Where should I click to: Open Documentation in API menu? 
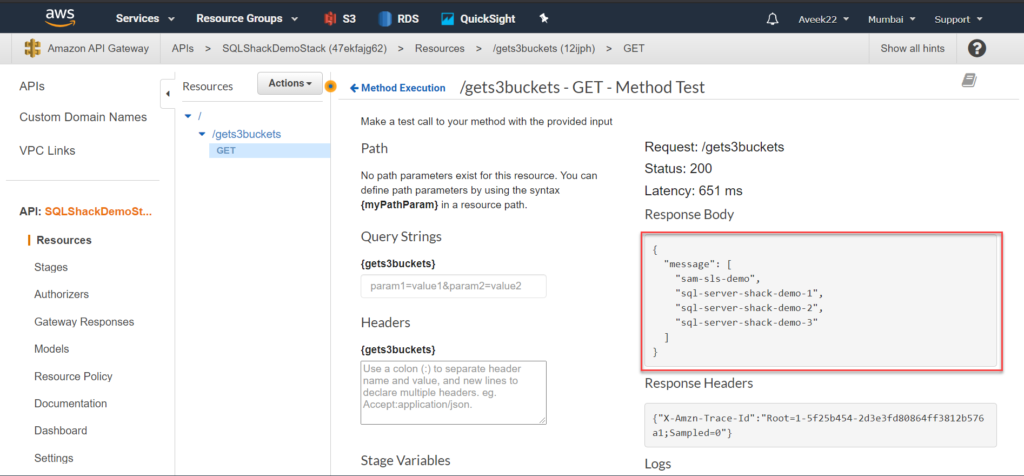click(71, 404)
